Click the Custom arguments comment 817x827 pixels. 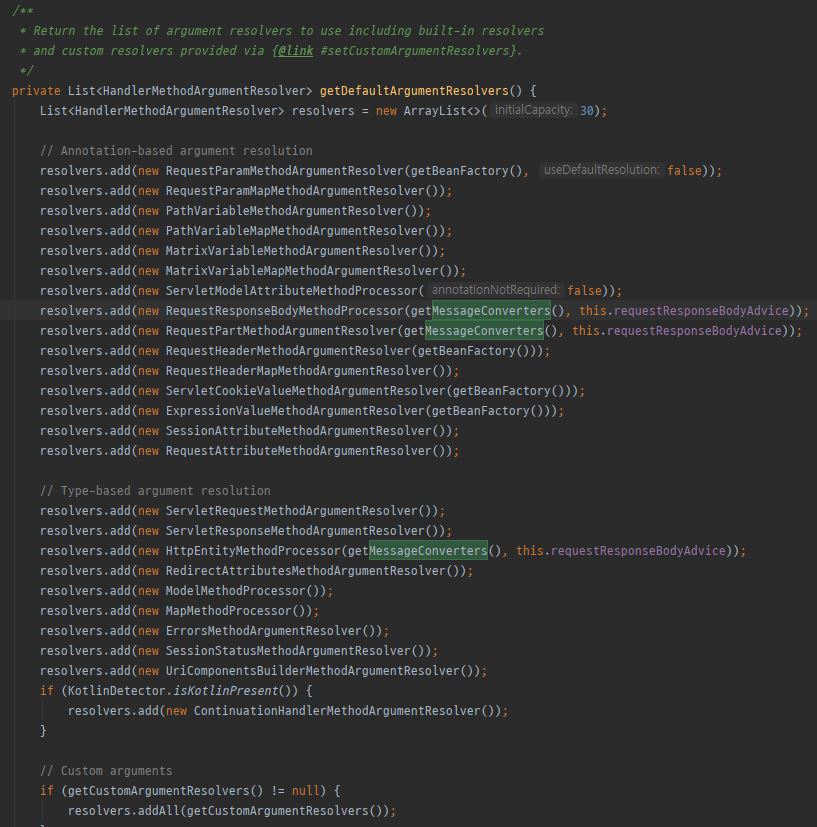106,771
